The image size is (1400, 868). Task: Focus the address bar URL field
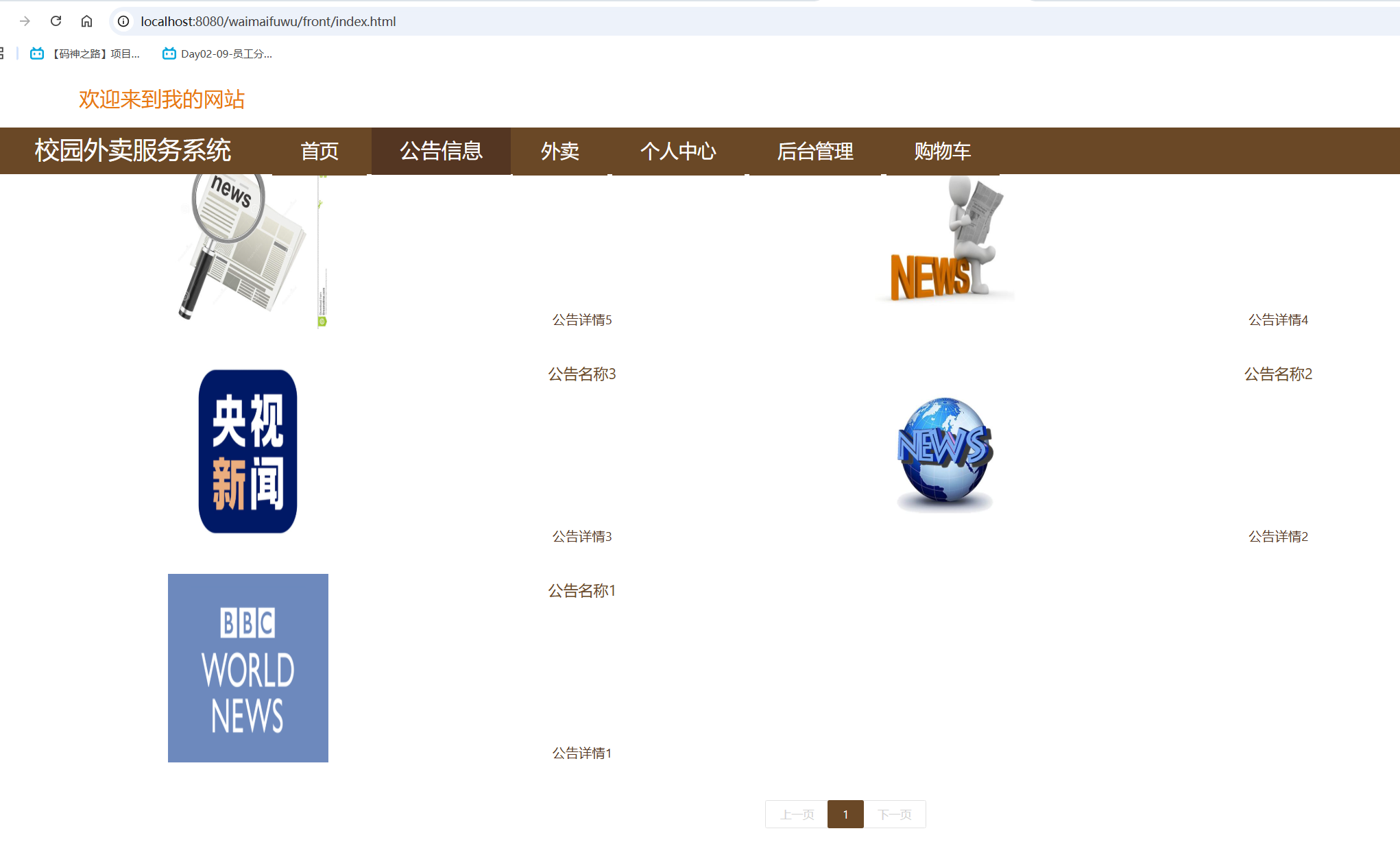754,21
